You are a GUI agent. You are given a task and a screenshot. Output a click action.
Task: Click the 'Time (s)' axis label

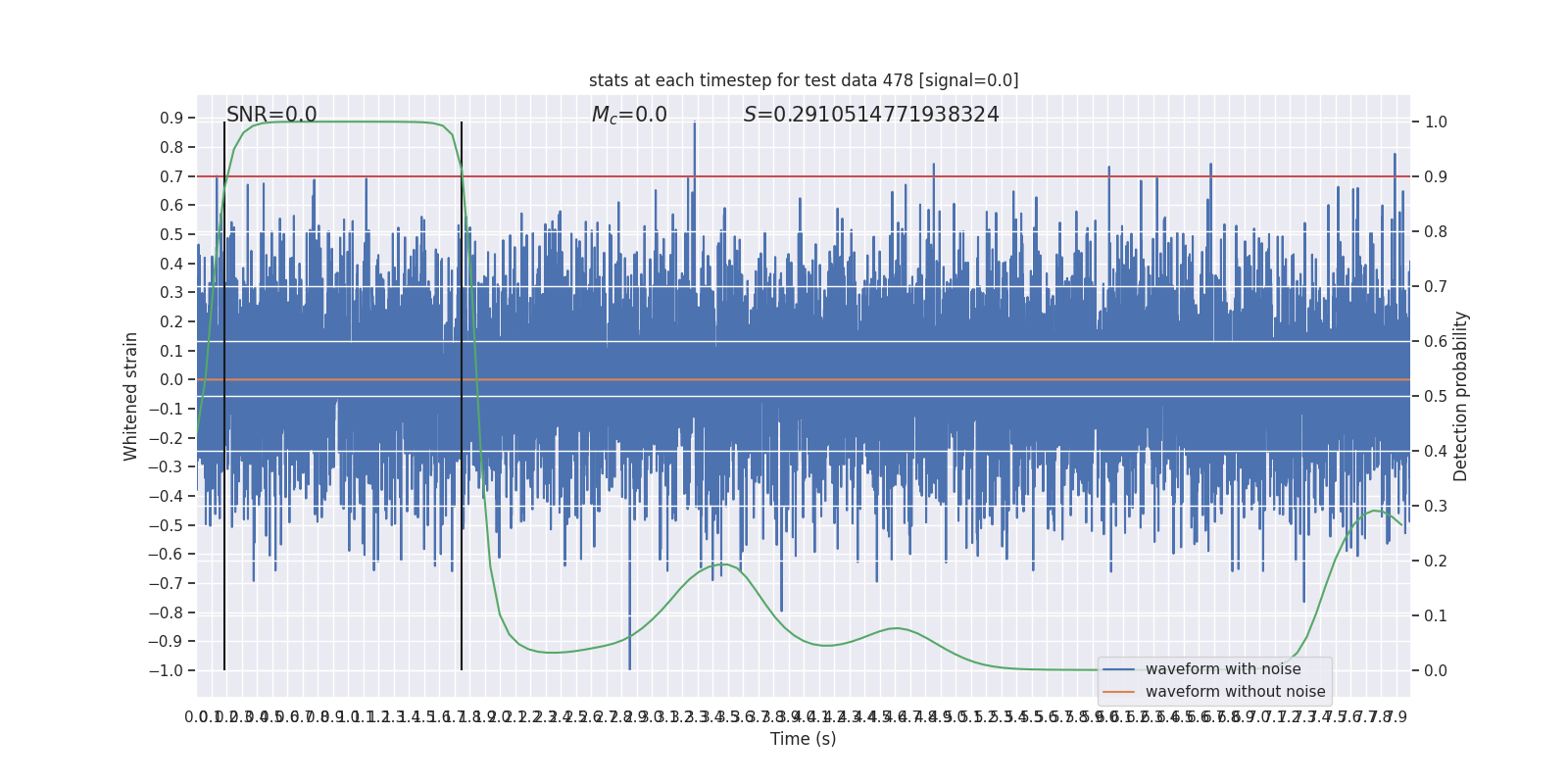click(x=804, y=739)
